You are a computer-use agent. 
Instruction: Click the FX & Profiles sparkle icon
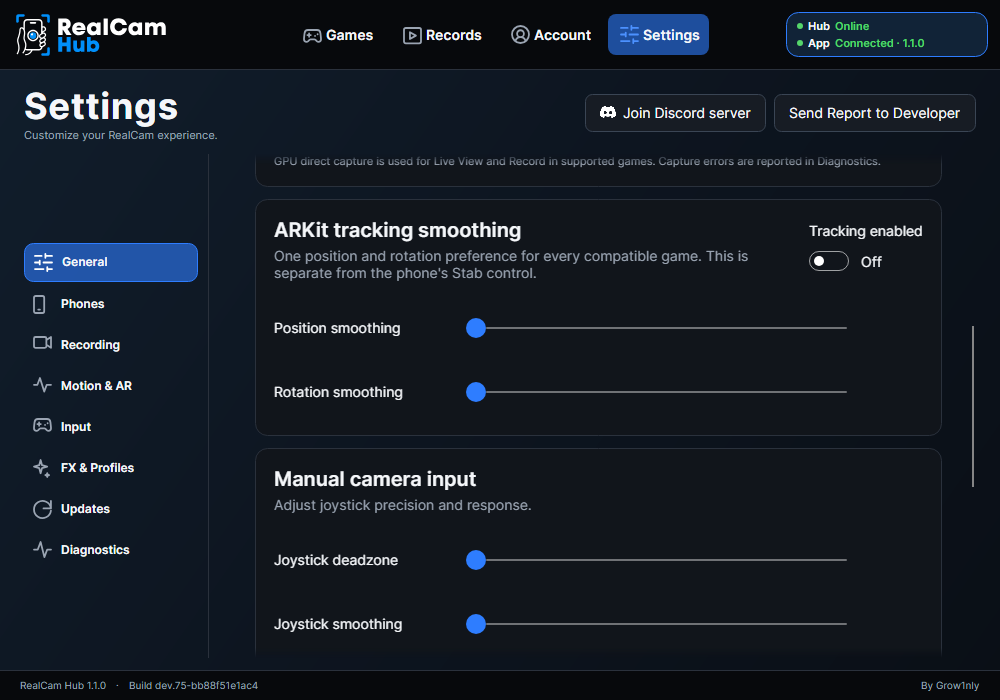pyautogui.click(x=41, y=468)
